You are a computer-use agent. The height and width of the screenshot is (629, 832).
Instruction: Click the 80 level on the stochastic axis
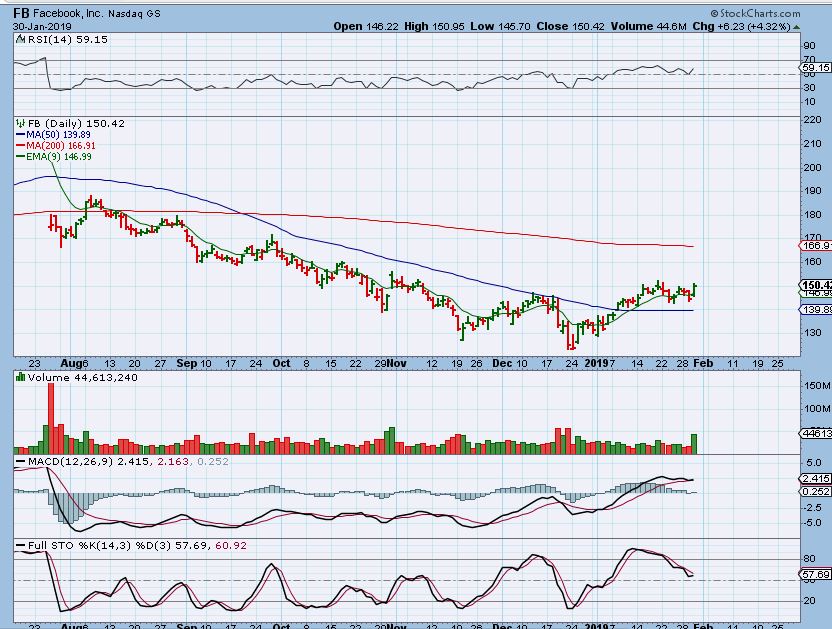pos(810,559)
